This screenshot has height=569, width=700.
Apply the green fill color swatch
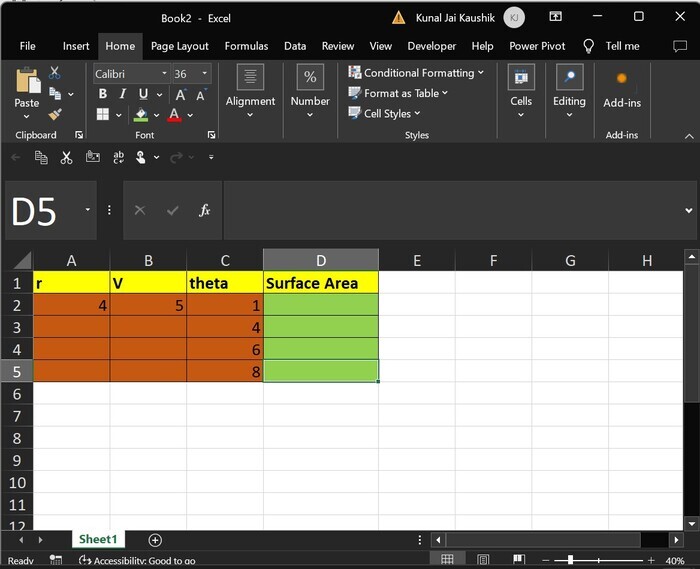(x=141, y=115)
